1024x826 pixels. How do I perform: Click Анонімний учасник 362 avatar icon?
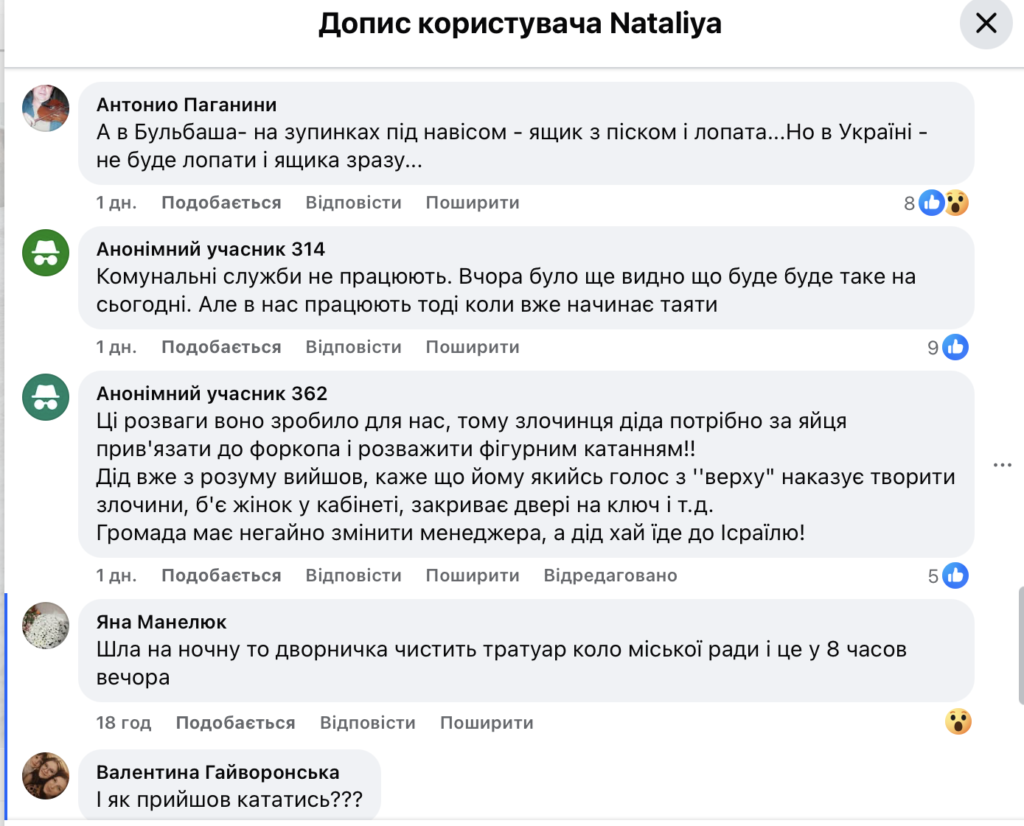click(46, 397)
